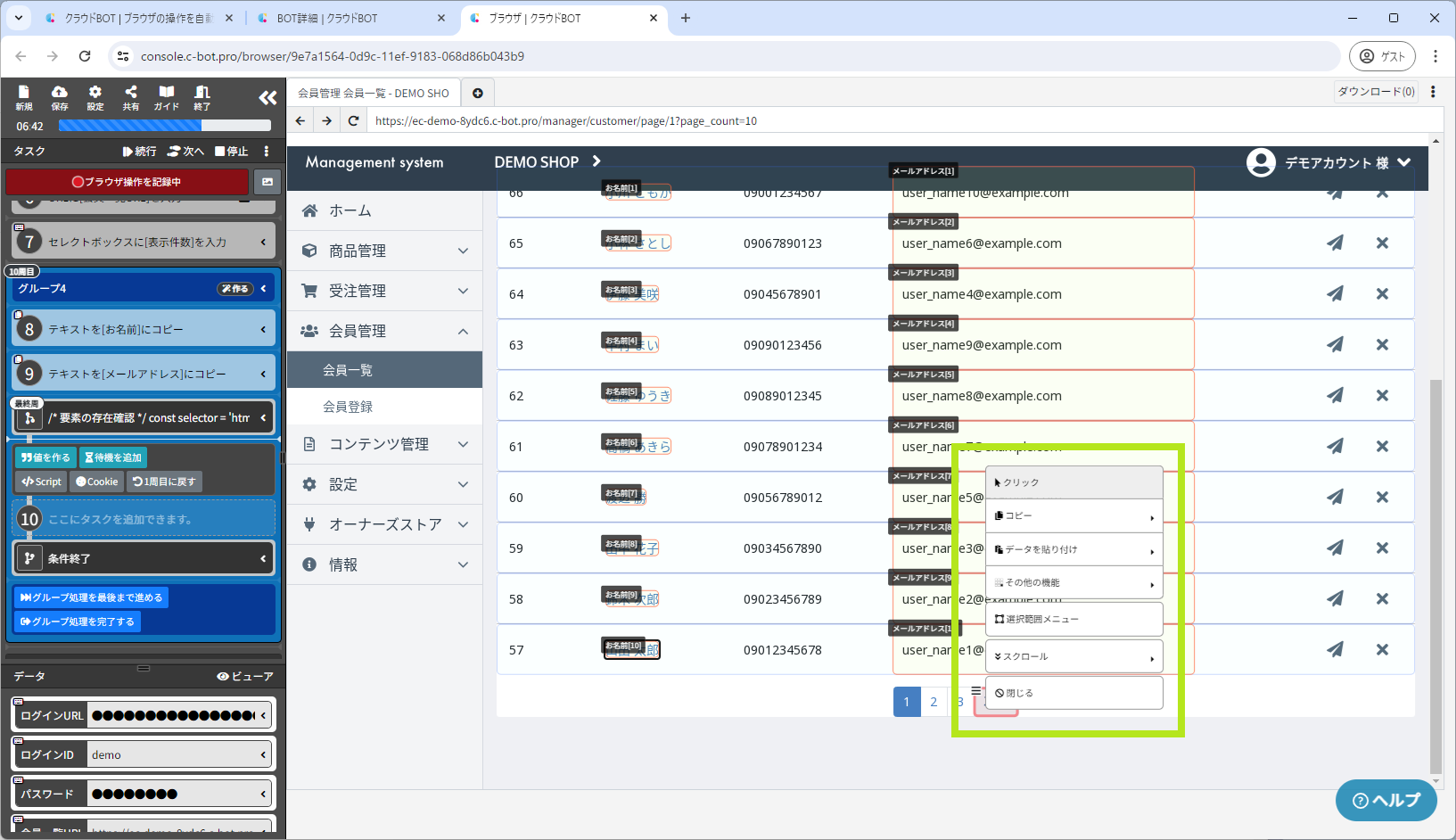Click the ブラウザ操作を記録中 recording toggle
The width and height of the screenshot is (1456, 840).
coord(127,182)
